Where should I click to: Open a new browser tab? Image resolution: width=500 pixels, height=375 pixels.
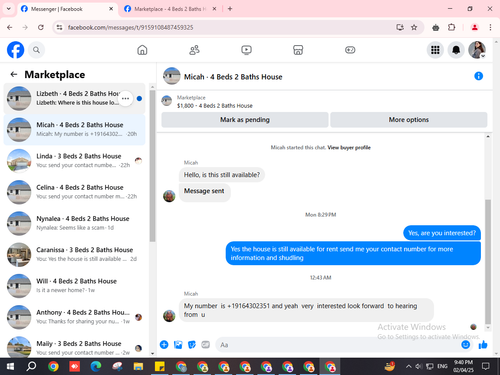click(x=230, y=9)
